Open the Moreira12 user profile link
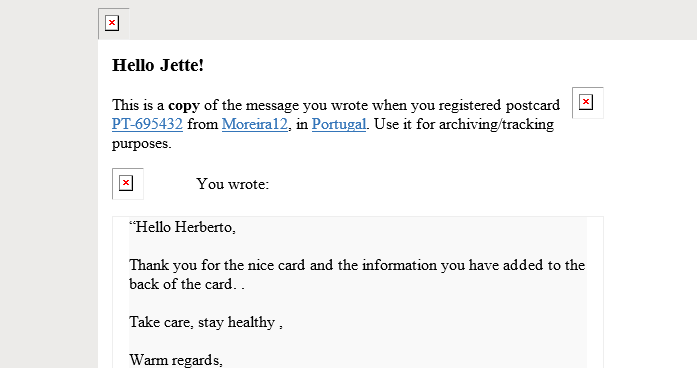697x368 pixels. pyautogui.click(x=255, y=124)
